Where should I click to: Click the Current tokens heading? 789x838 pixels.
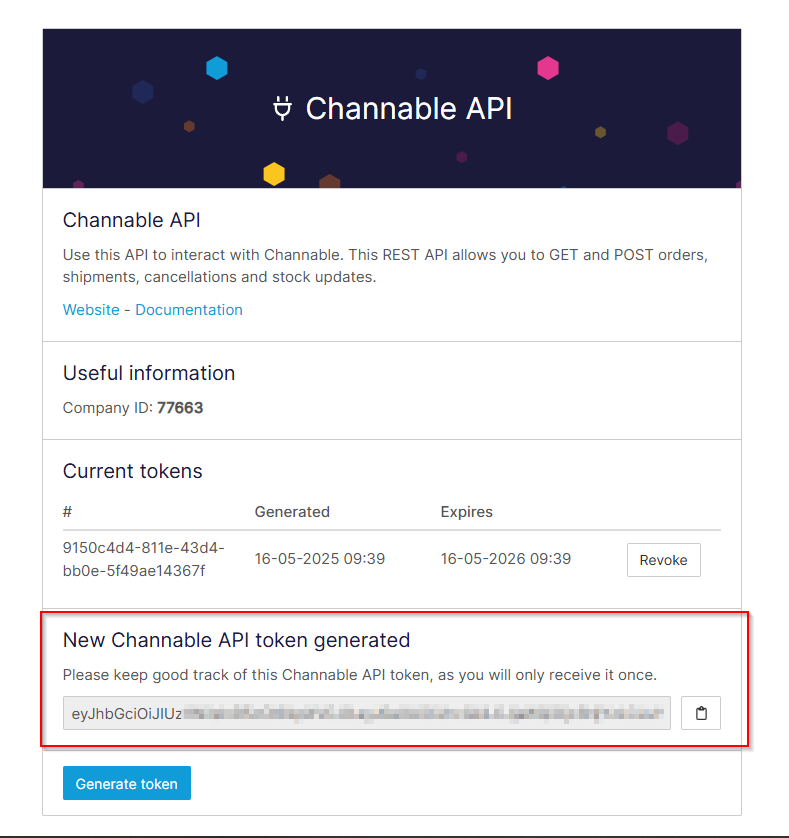pyautogui.click(x=133, y=471)
